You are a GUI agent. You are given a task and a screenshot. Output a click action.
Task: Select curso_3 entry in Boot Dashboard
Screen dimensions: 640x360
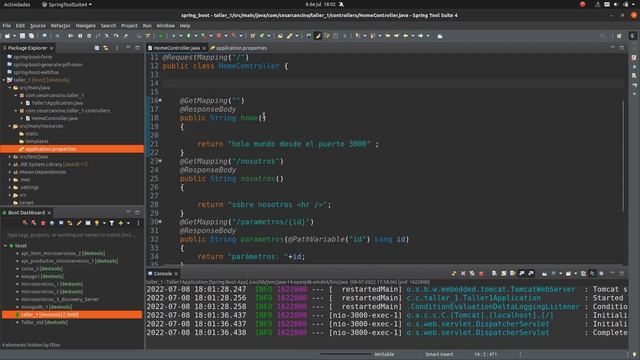[x=42, y=269]
